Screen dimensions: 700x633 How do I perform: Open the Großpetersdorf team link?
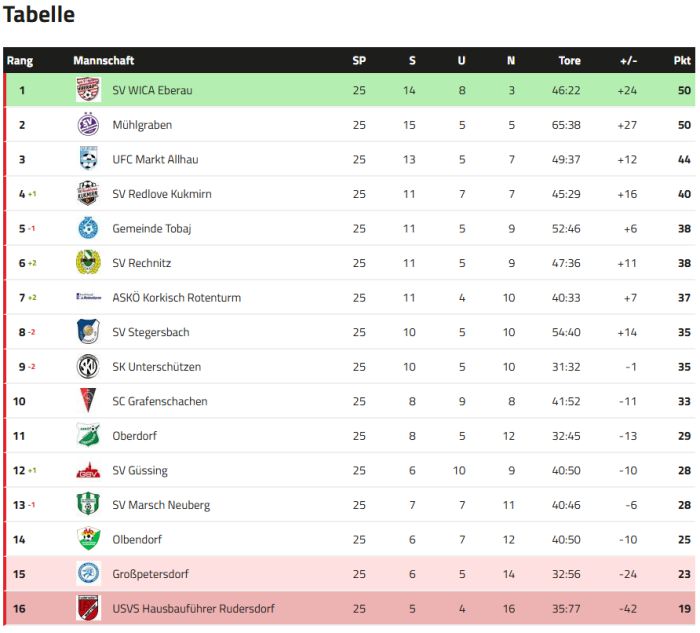pyautogui.click(x=150, y=574)
